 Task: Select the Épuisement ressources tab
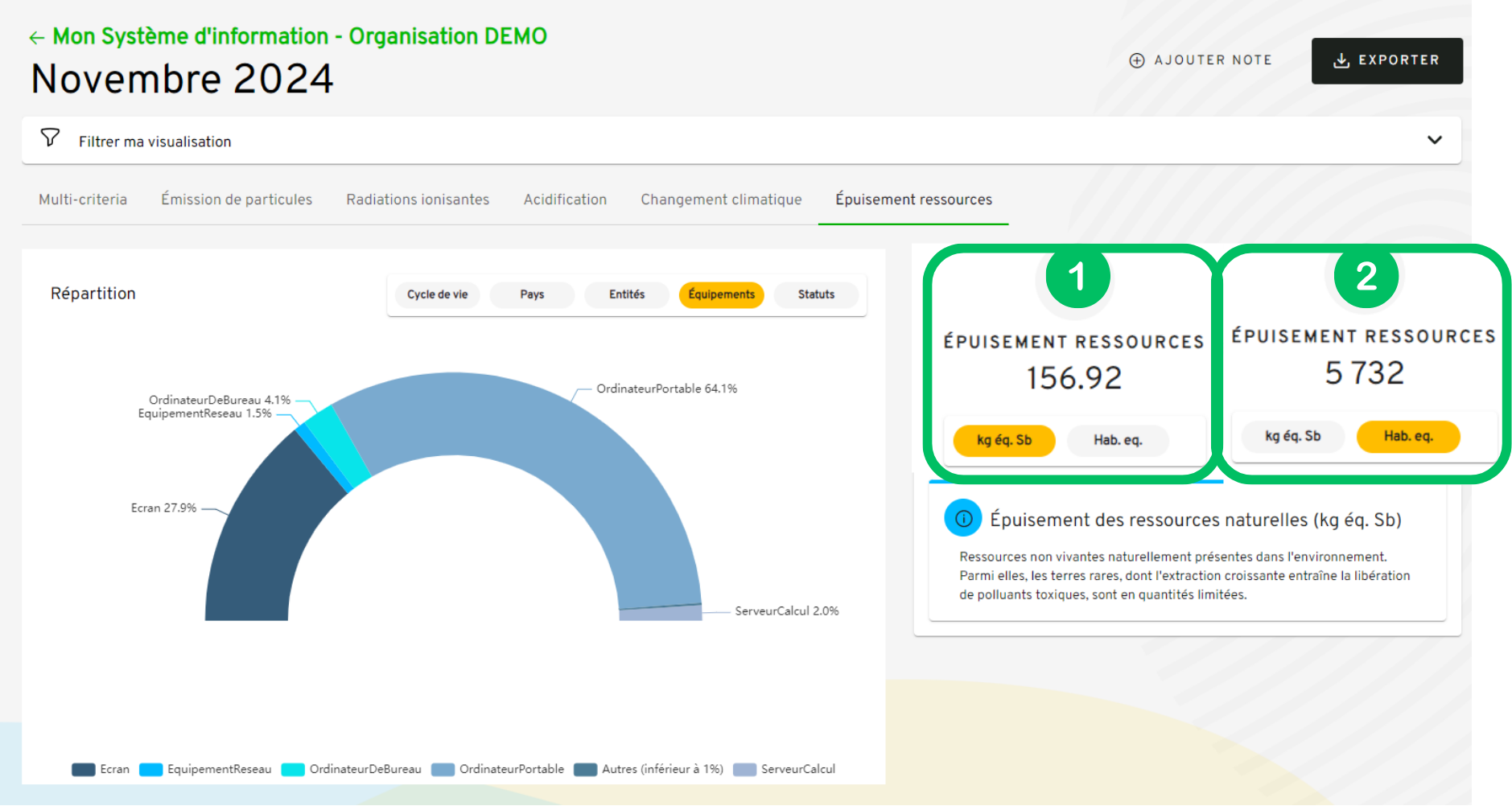(x=913, y=199)
